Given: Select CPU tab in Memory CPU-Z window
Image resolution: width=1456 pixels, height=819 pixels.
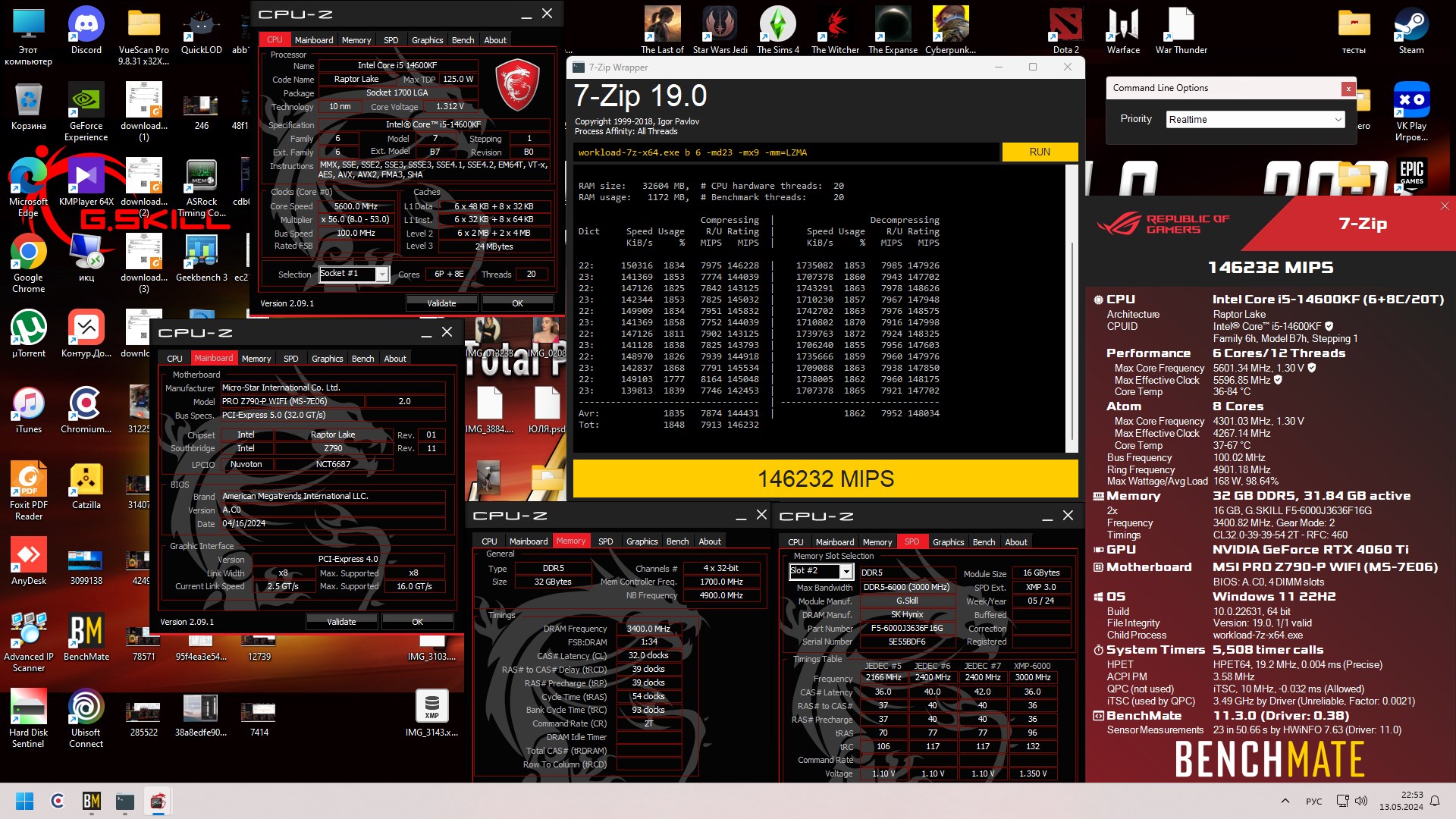Looking at the screenshot, I should coord(489,541).
